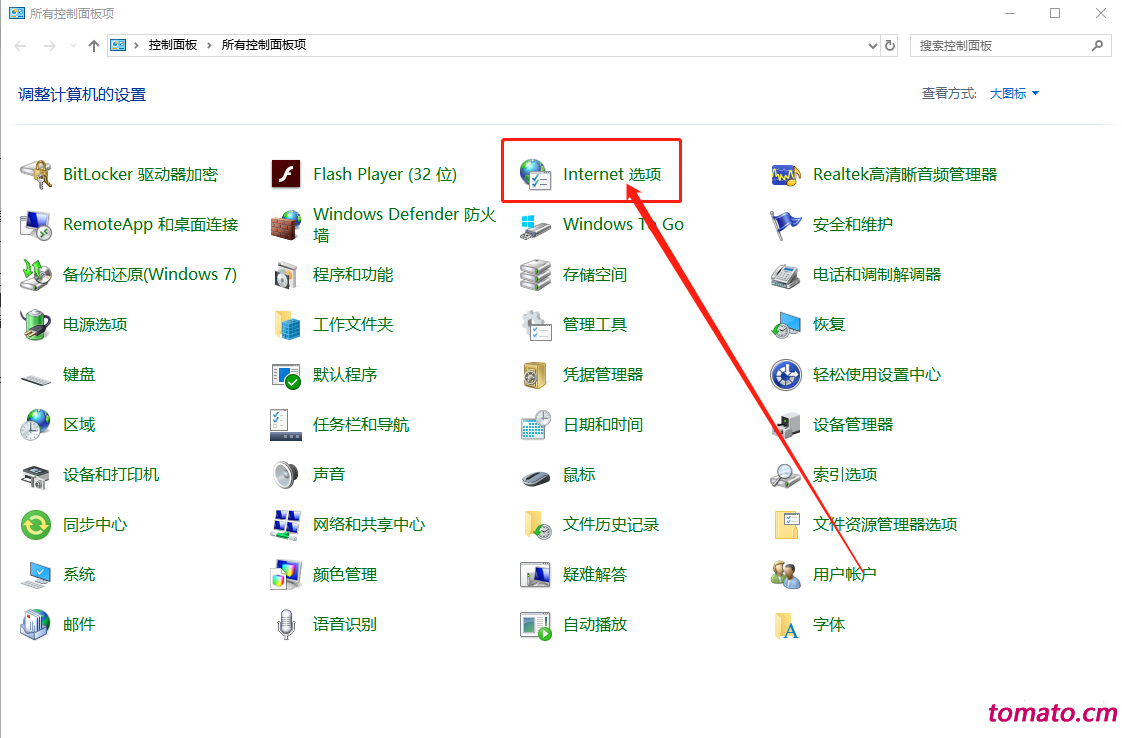
Task: Refresh the control panel view
Action: coord(890,46)
